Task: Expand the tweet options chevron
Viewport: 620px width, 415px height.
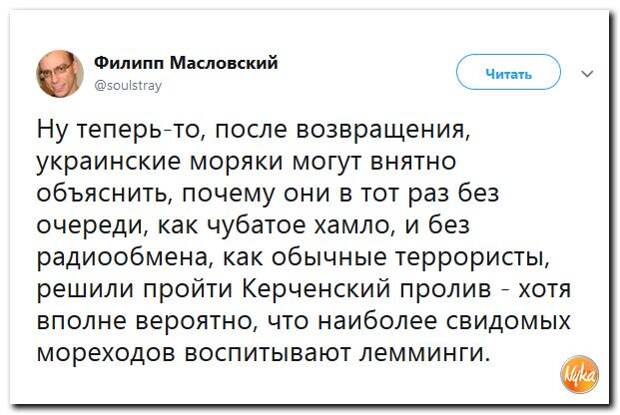Action: [x=587, y=74]
